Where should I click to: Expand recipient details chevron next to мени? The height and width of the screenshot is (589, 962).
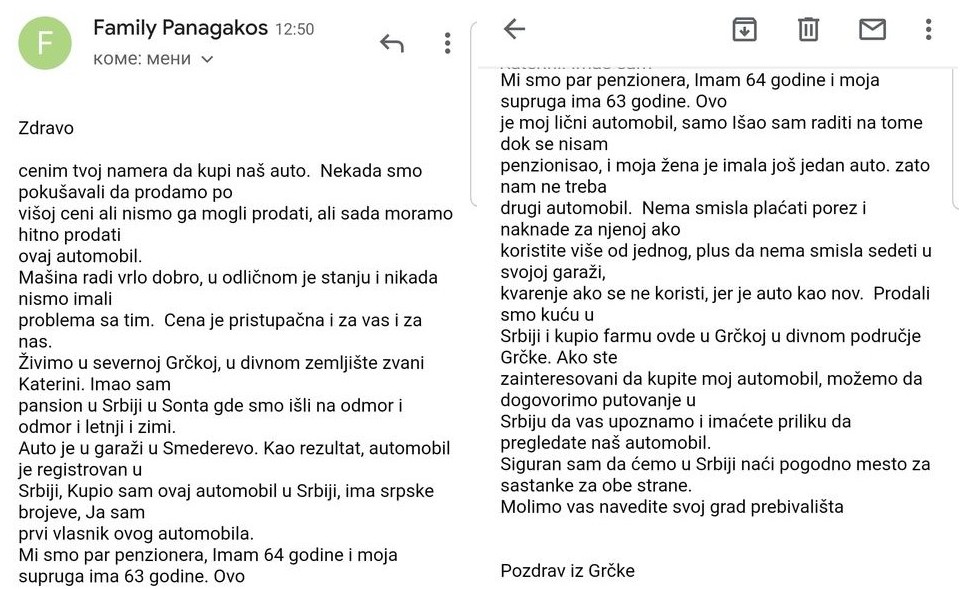(x=207, y=59)
